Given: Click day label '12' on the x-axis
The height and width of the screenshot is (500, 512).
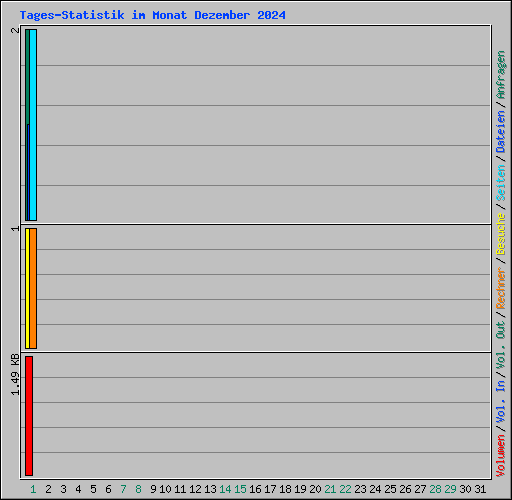Looking at the screenshot, I should [195, 489].
